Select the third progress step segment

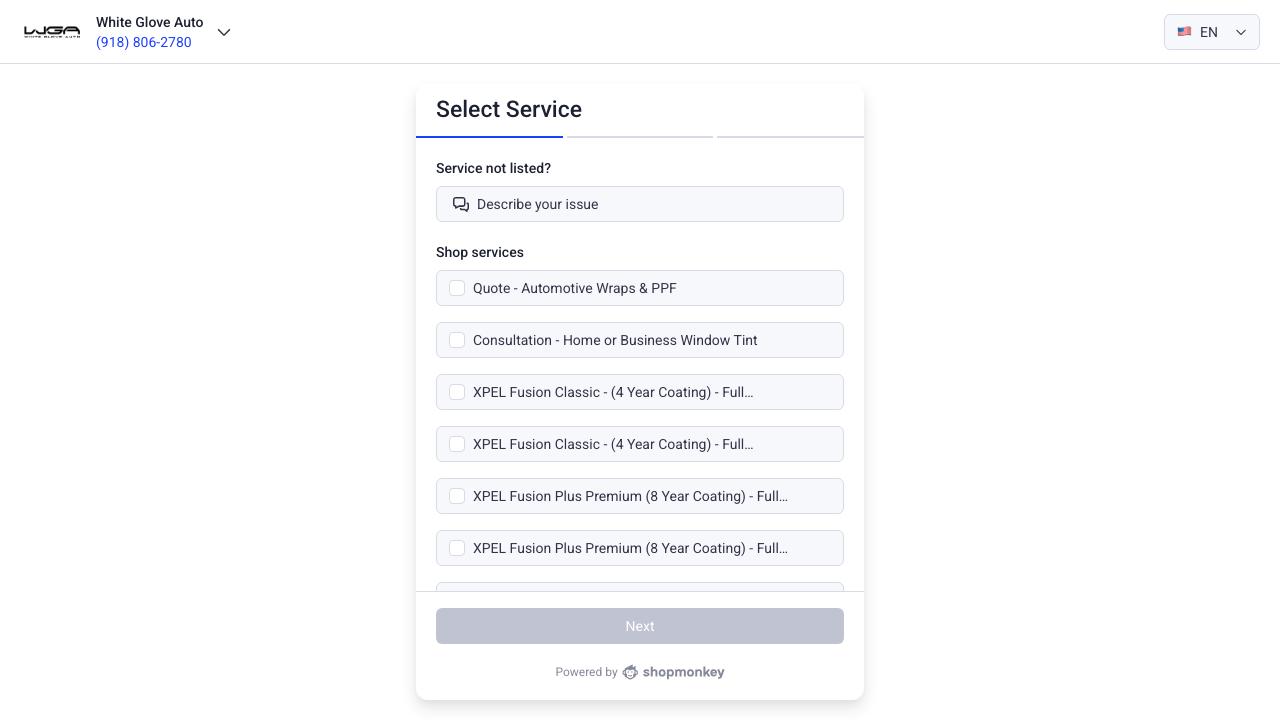[x=790, y=136]
